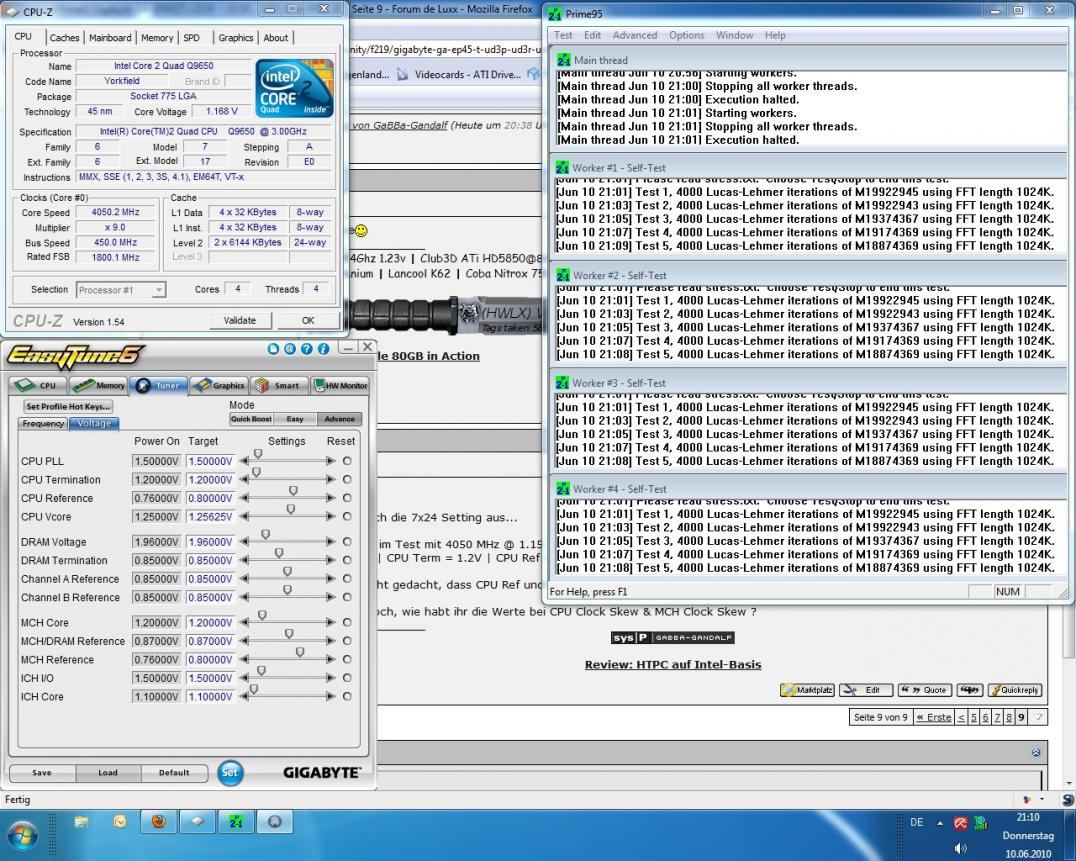Switch to Firefox via taskbar icon
The image size is (1076, 861).
coord(159,821)
